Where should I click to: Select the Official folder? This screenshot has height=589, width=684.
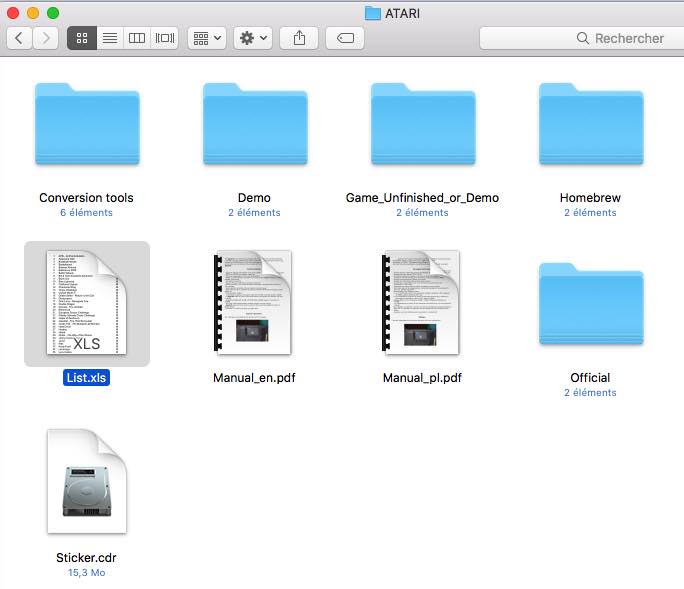coord(590,306)
